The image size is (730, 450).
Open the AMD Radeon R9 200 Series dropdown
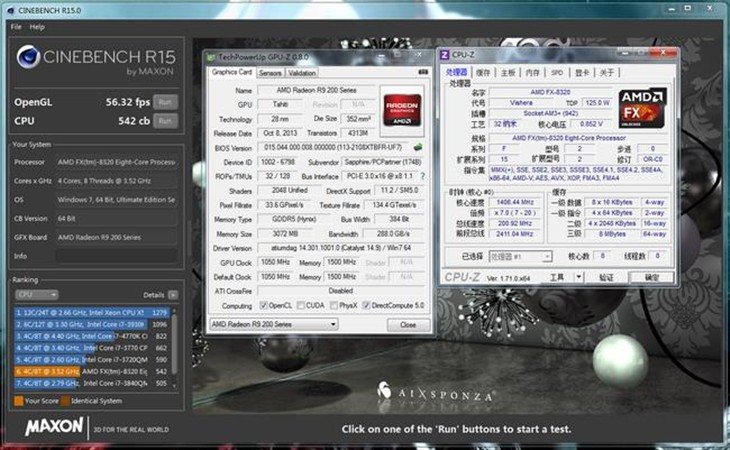click(274, 324)
